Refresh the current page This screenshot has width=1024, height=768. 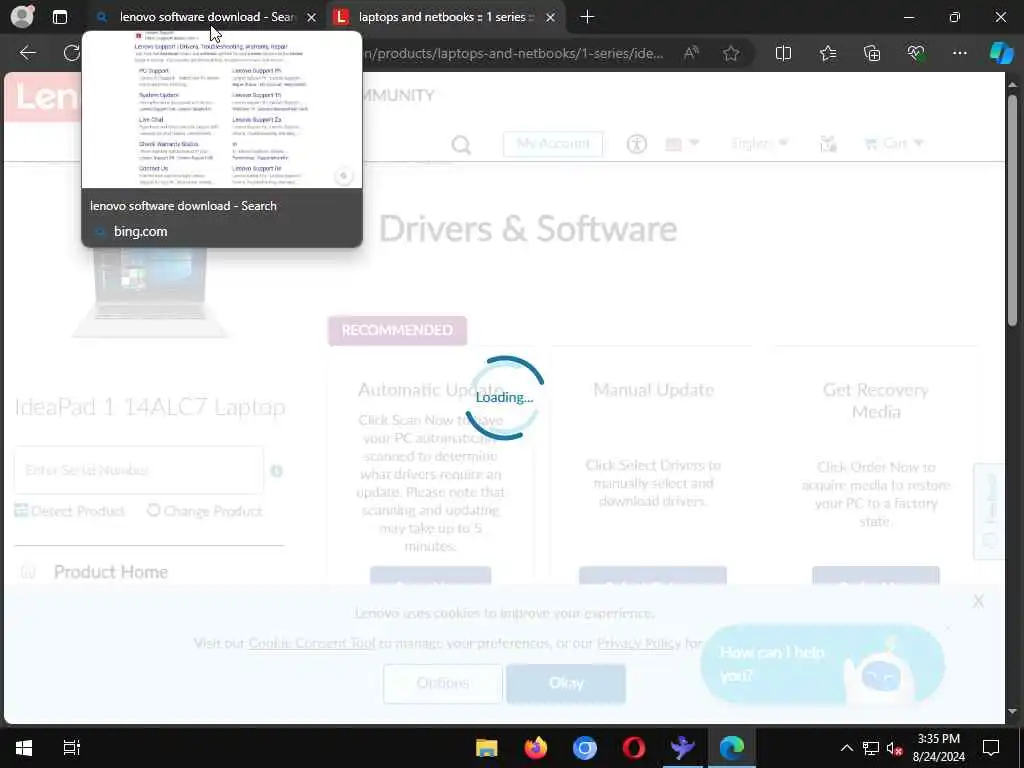click(71, 53)
